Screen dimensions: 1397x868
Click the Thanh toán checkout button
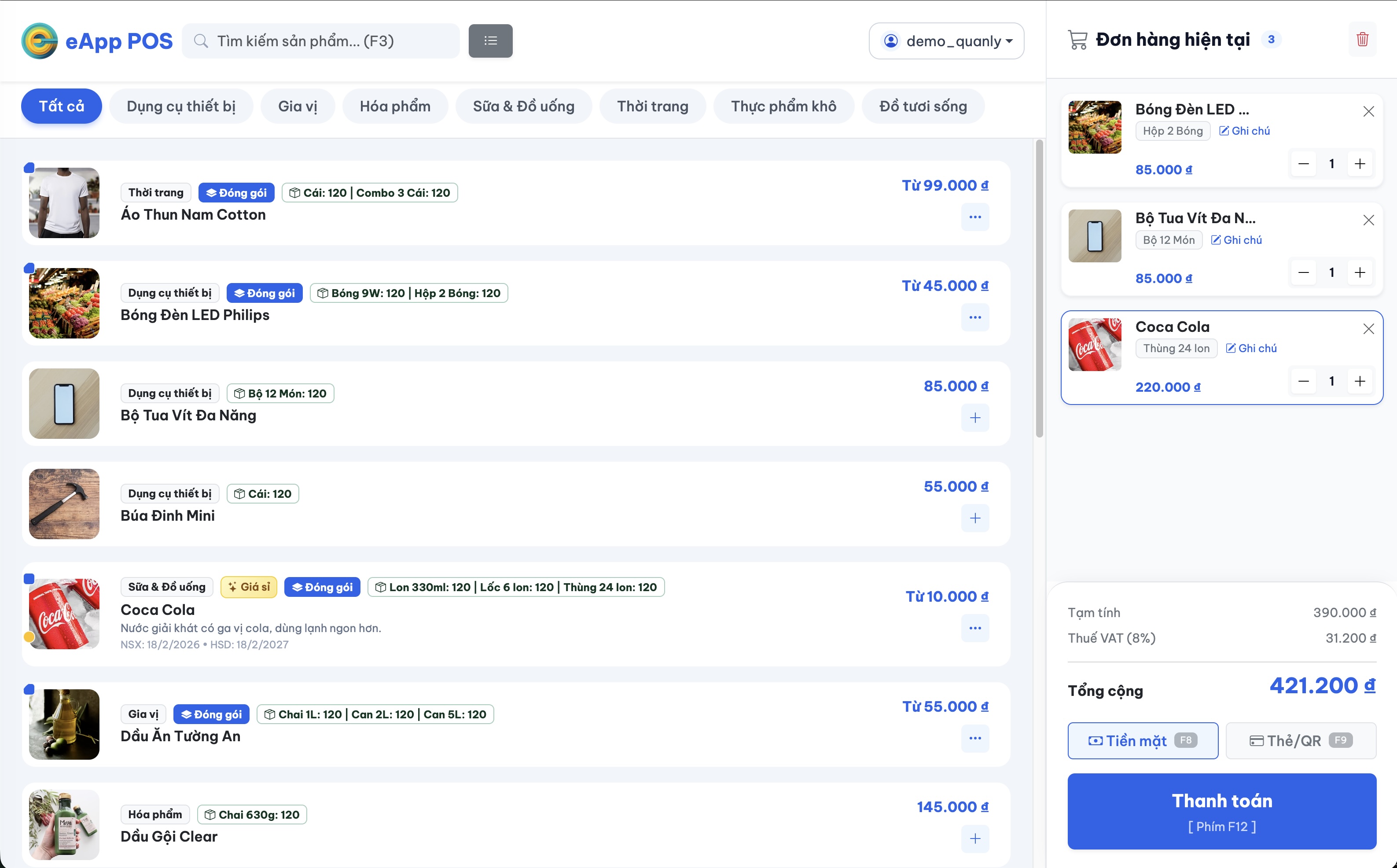pyautogui.click(x=1222, y=811)
